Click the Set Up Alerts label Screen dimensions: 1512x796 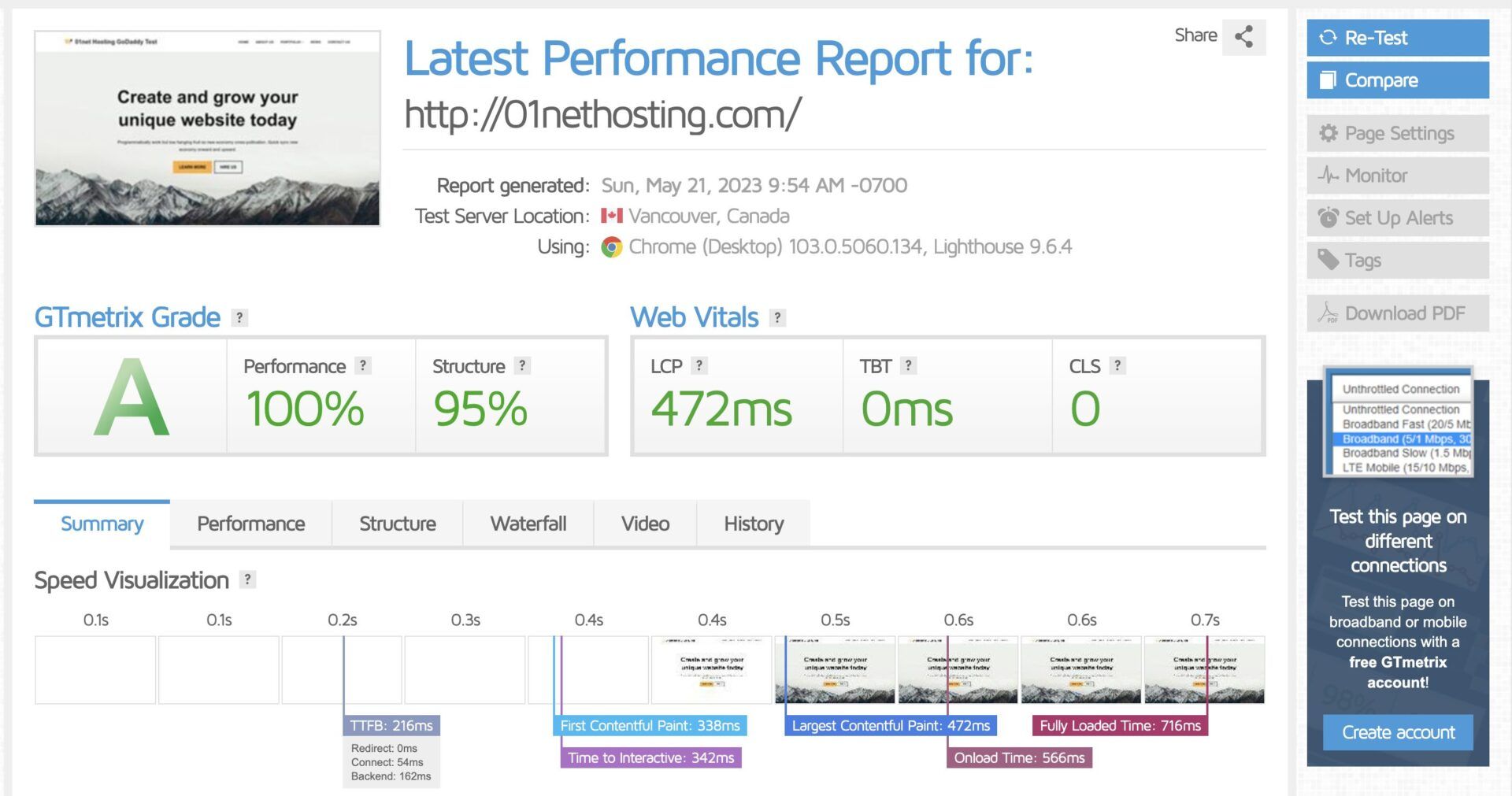1399,218
